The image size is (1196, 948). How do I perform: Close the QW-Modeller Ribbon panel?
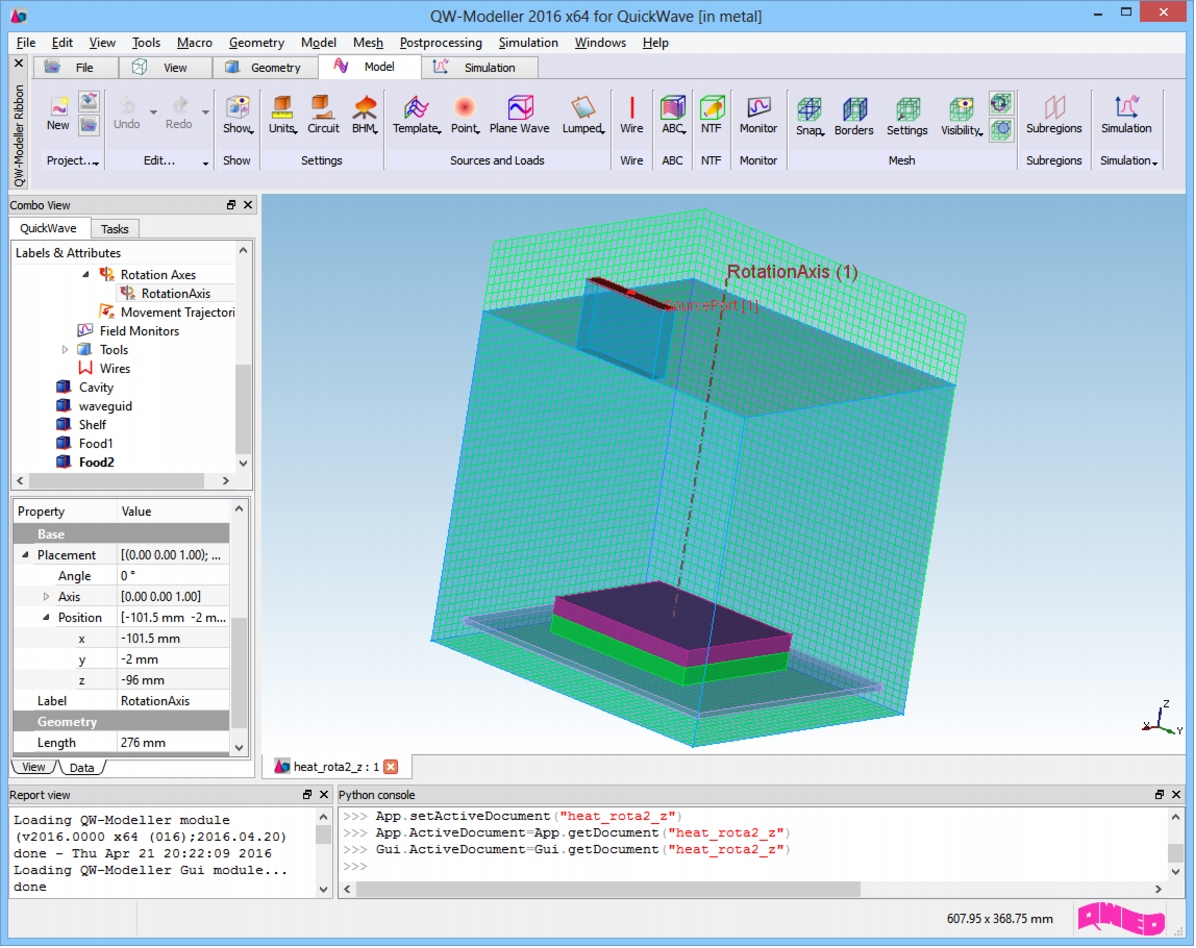point(19,63)
